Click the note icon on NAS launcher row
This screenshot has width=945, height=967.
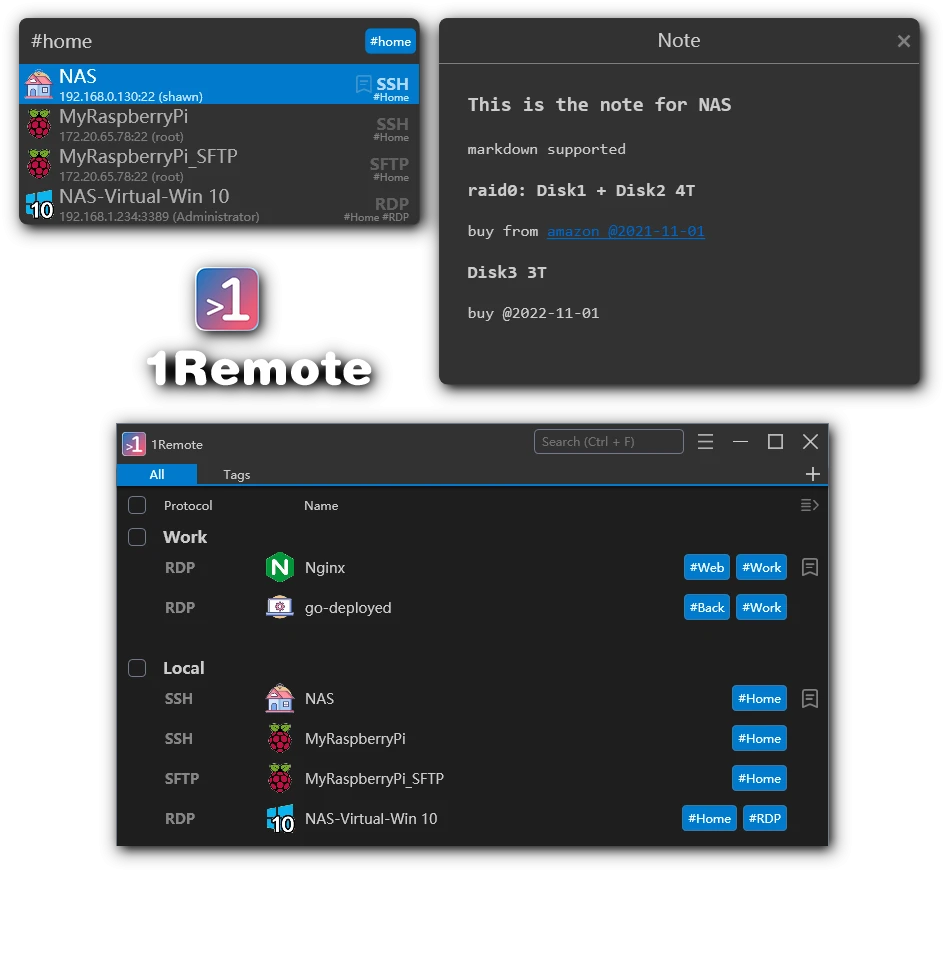(364, 84)
